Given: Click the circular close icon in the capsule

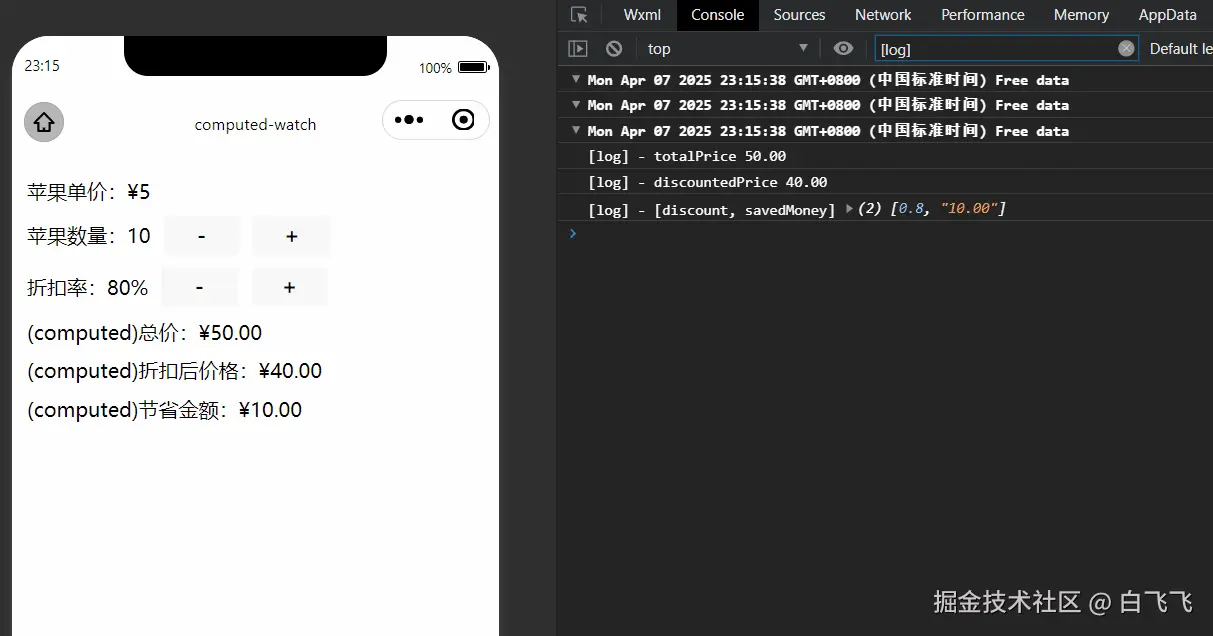Looking at the screenshot, I should click(x=463, y=120).
